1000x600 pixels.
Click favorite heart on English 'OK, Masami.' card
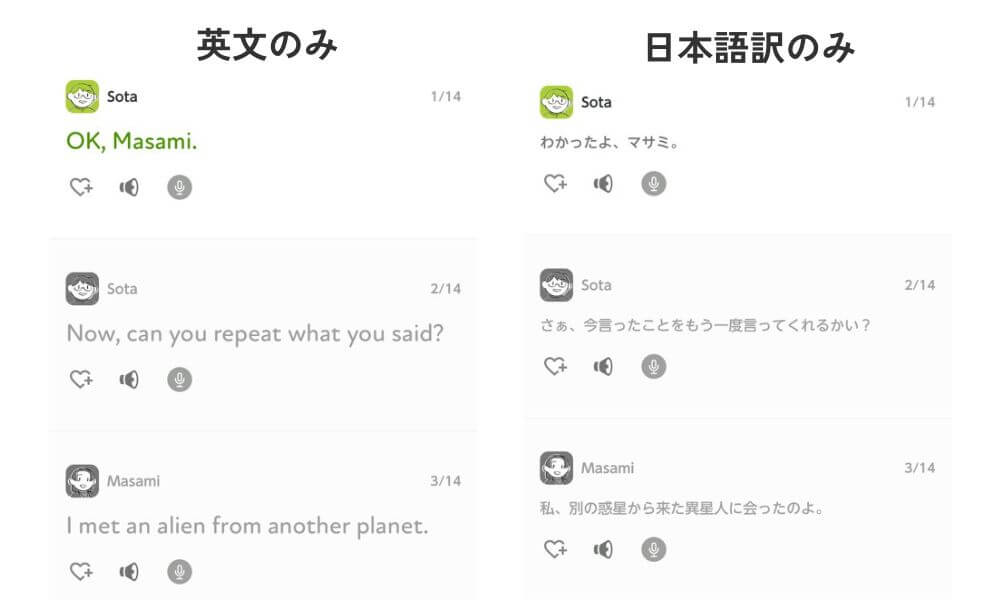point(80,187)
